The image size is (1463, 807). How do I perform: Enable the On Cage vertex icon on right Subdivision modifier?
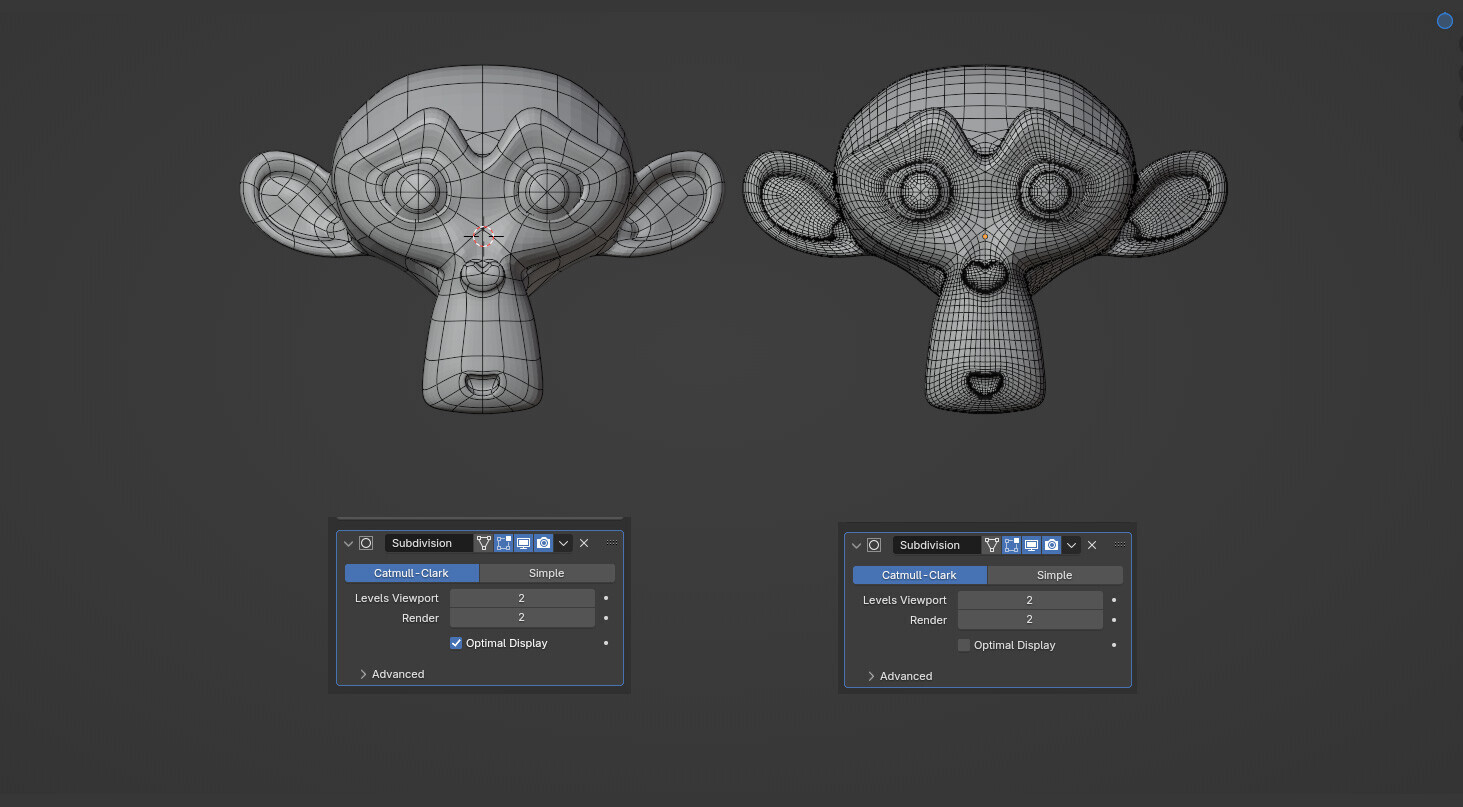(991, 545)
